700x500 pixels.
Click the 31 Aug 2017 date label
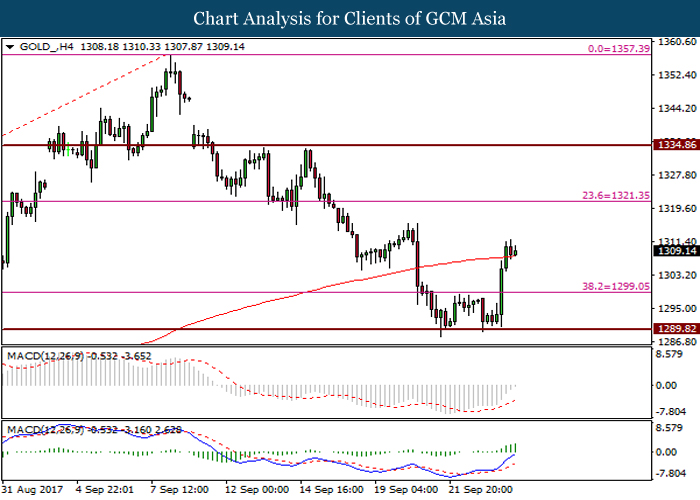click(32, 489)
